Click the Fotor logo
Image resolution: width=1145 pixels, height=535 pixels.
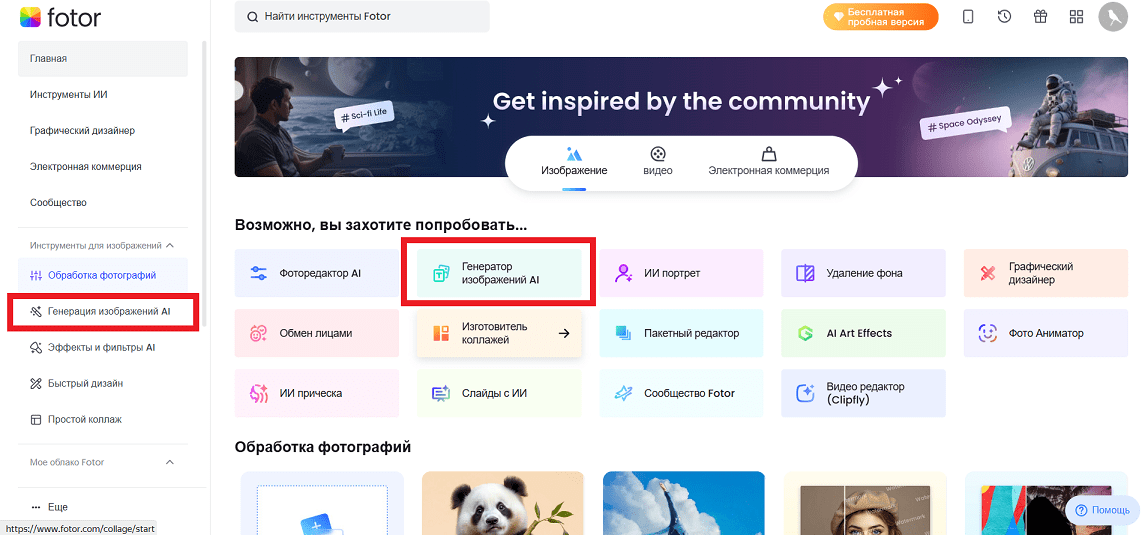60,17
